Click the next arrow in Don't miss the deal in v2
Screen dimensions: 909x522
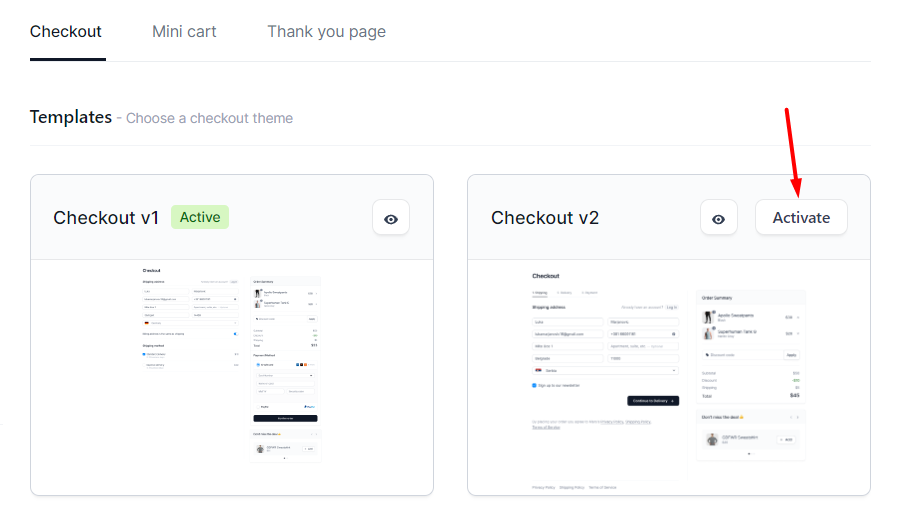798,417
